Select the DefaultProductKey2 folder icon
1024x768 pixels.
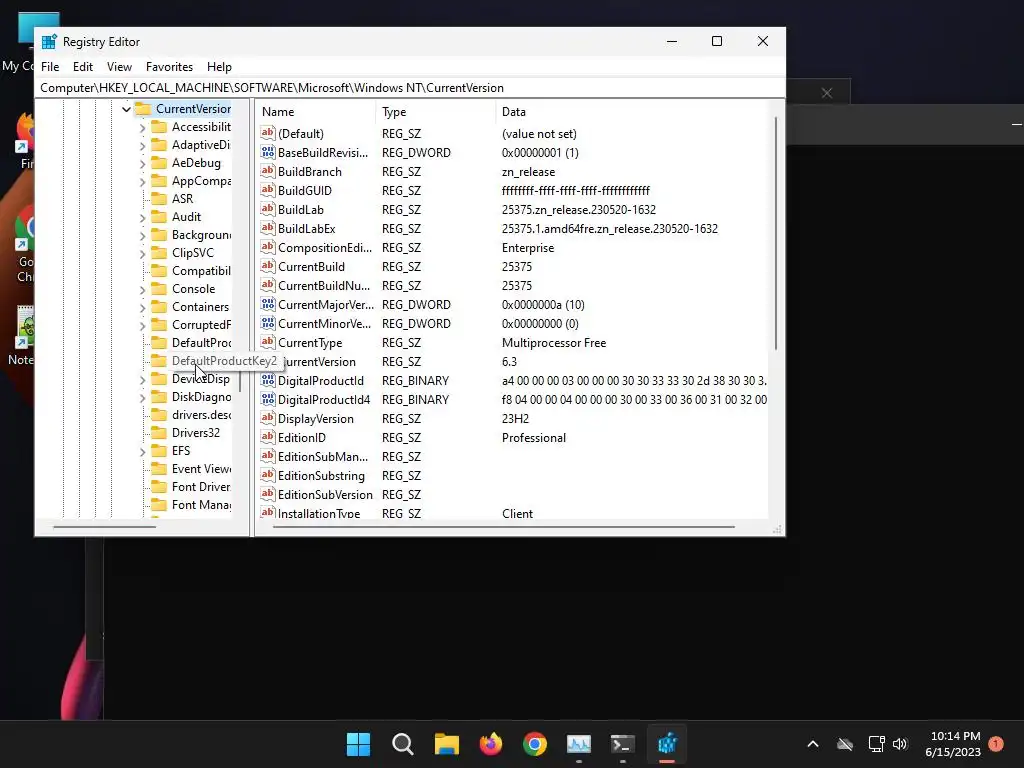(159, 360)
